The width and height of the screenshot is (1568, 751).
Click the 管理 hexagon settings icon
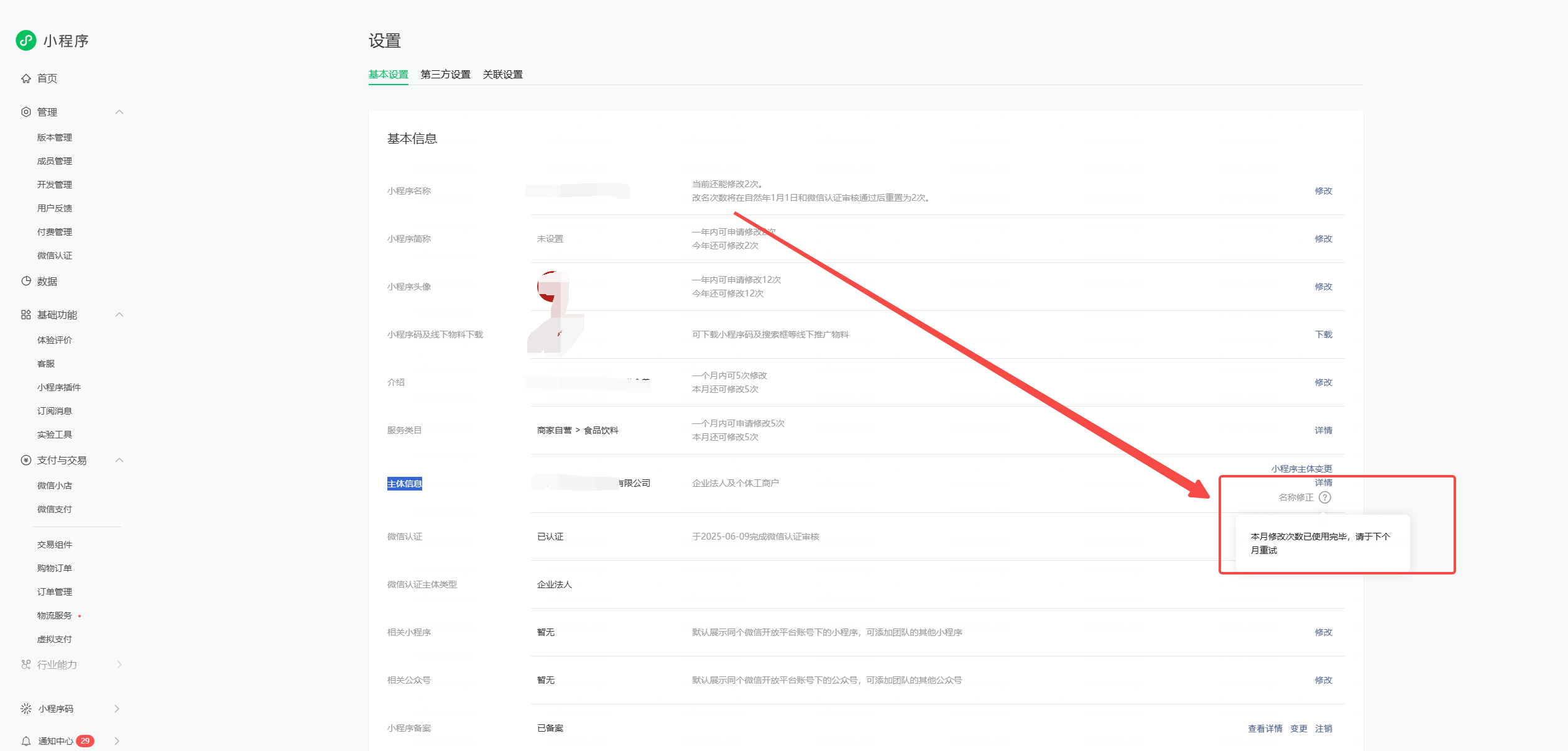pos(26,112)
